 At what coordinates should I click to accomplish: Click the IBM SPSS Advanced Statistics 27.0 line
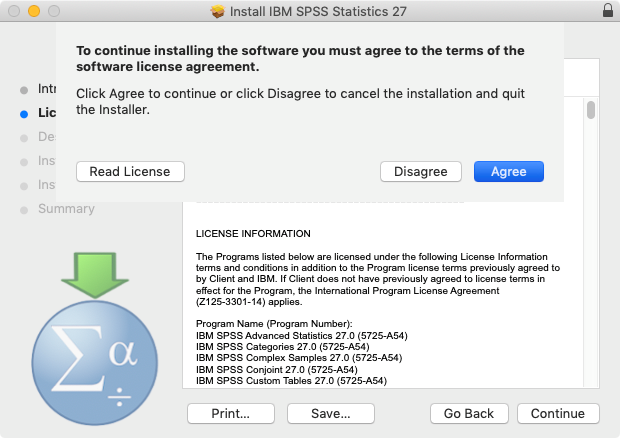(302, 336)
